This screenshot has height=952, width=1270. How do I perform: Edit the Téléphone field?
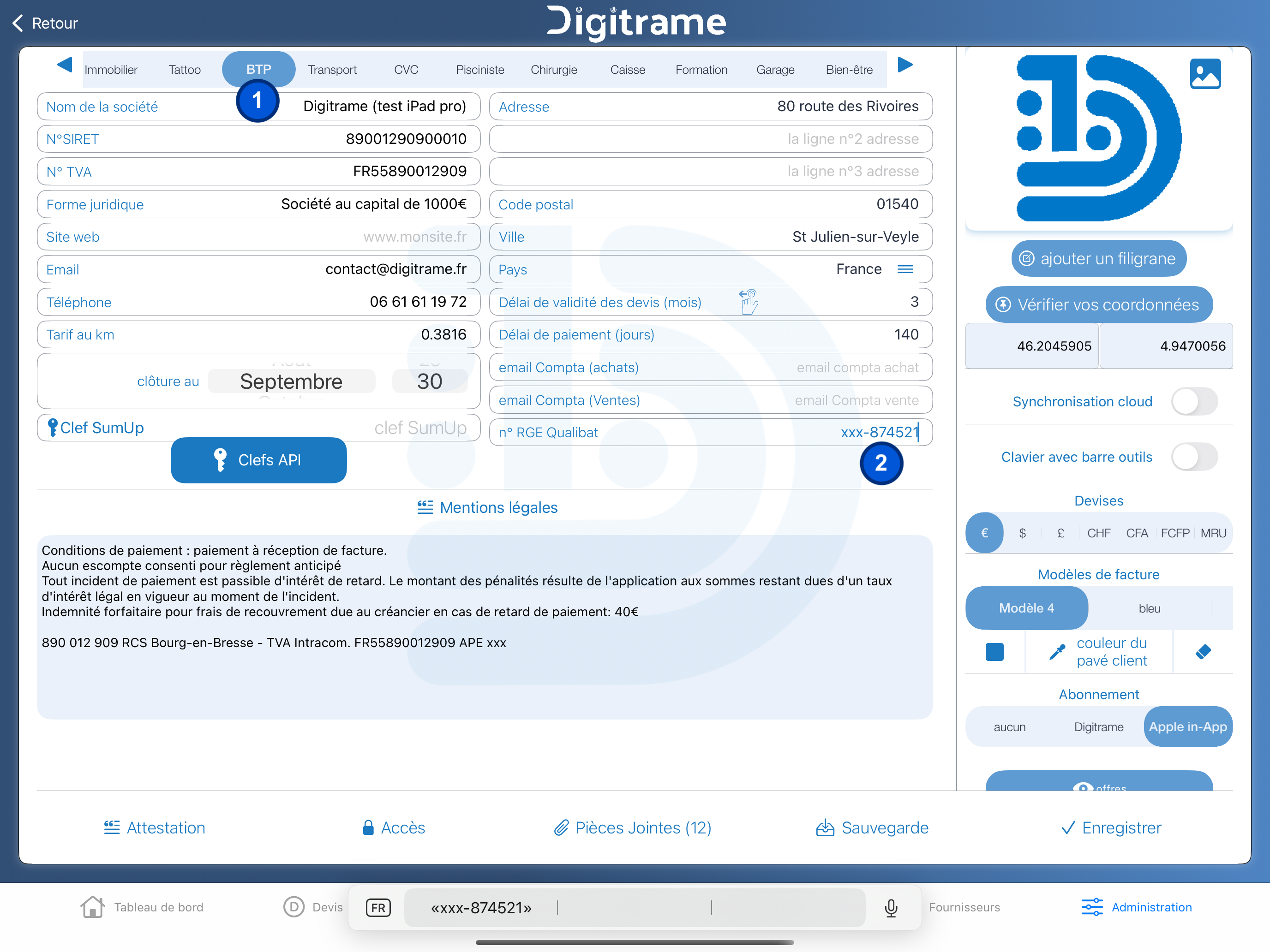(x=258, y=302)
